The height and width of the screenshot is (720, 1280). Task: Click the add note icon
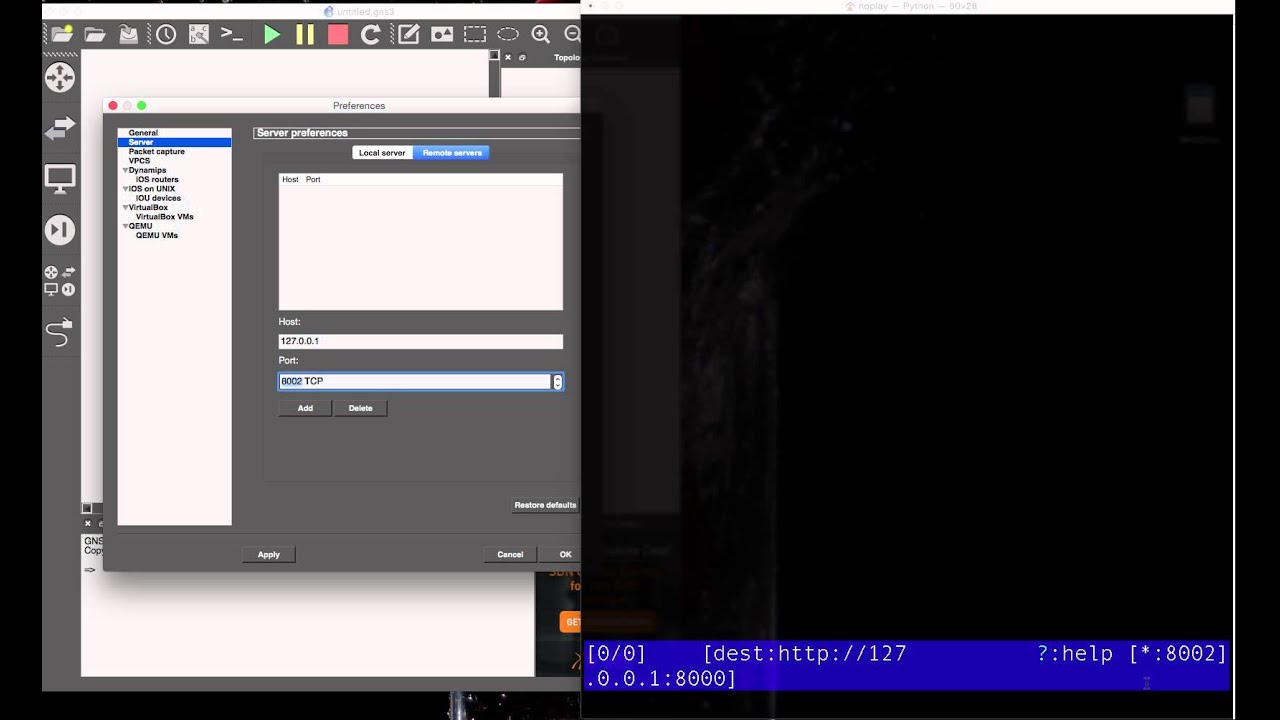pyautogui.click(x=408, y=35)
